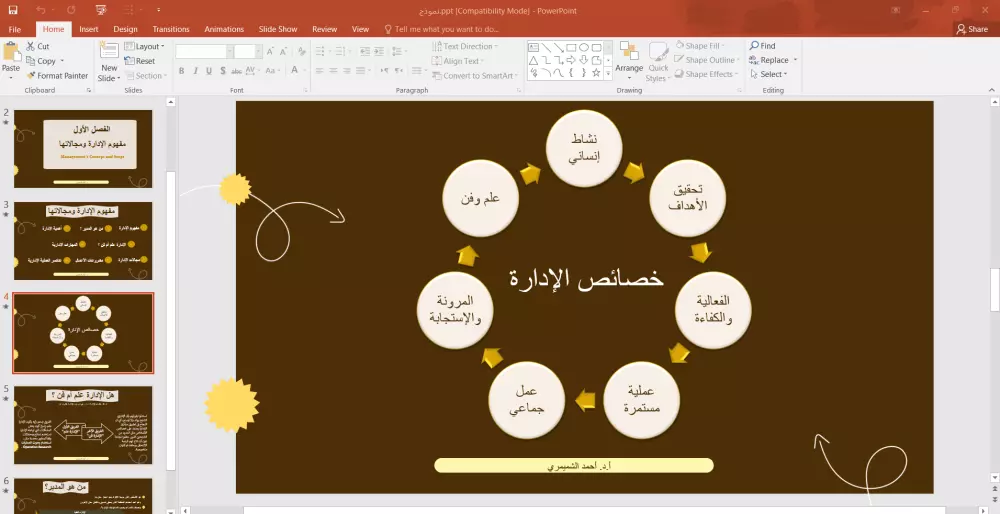
Task: Open the File menu
Action: pyautogui.click(x=15, y=29)
